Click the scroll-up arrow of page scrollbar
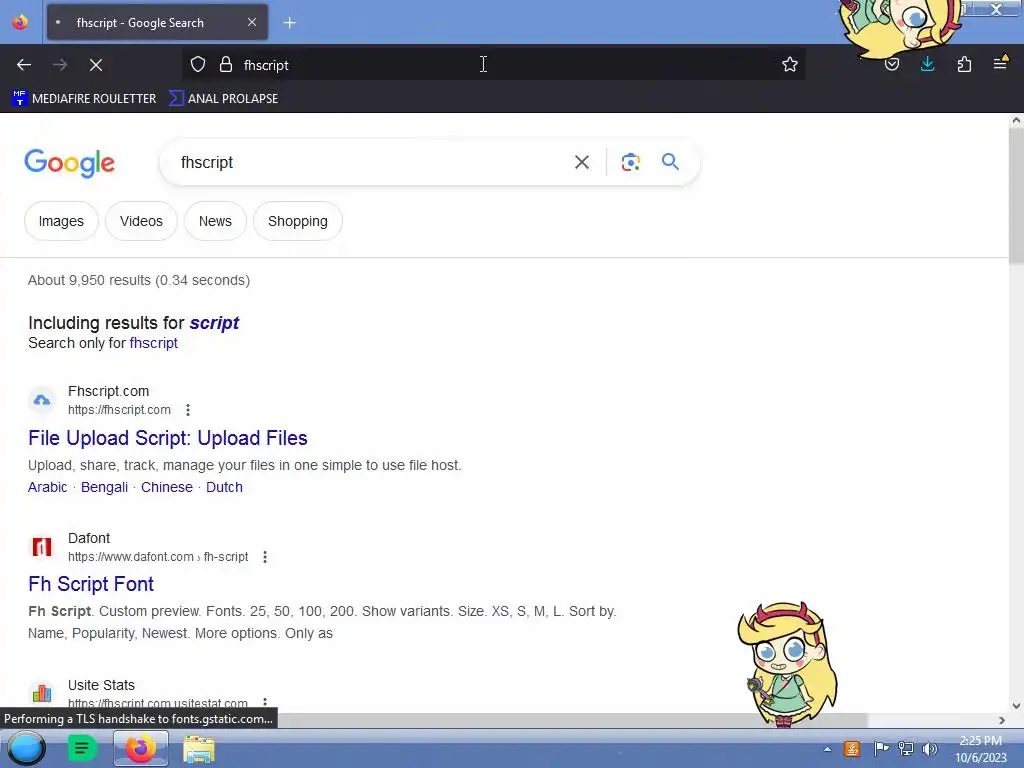Screen dimensions: 1024x768 pos(1016,120)
